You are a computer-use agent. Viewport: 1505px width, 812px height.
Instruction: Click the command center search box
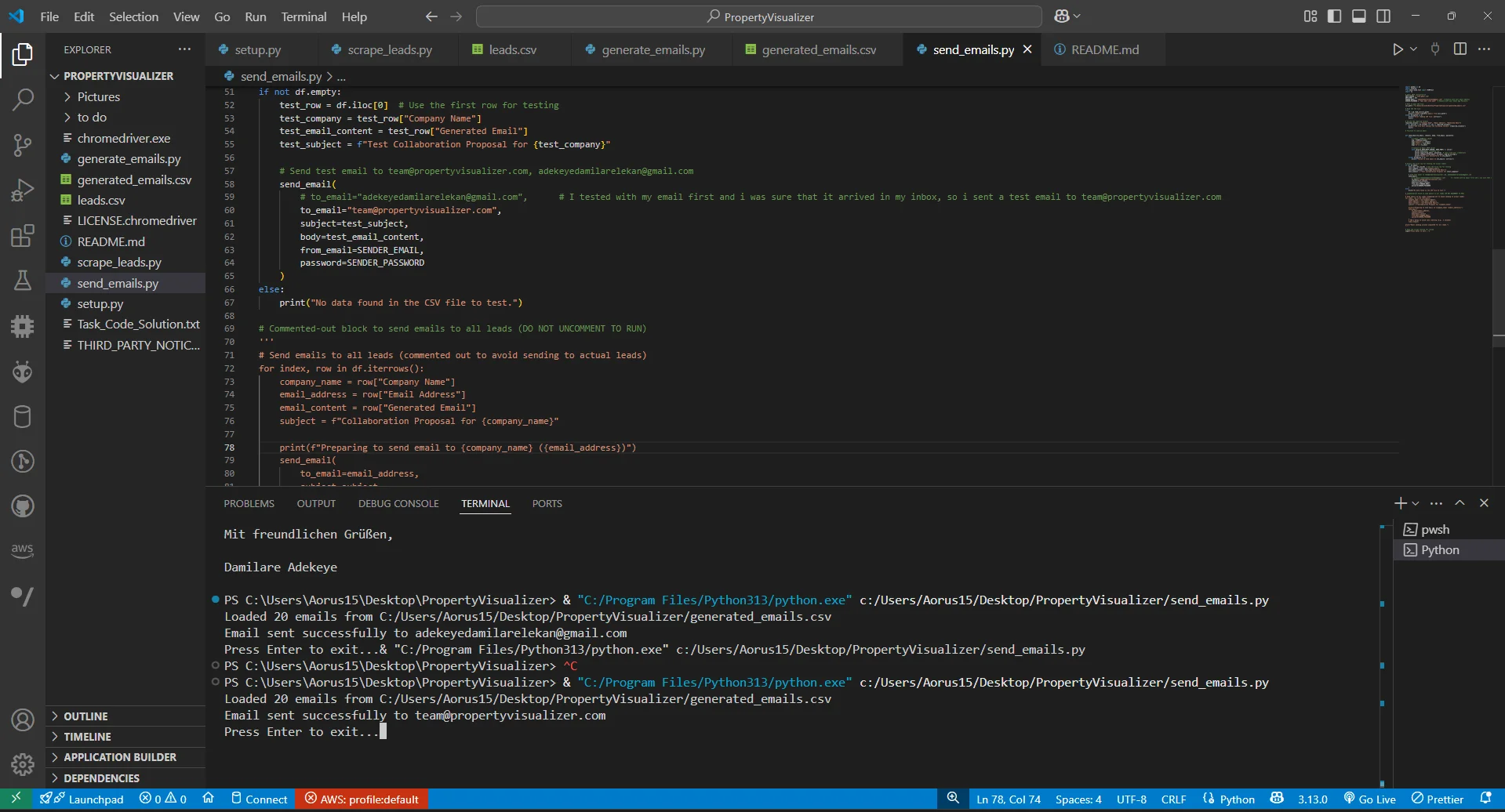click(x=759, y=16)
